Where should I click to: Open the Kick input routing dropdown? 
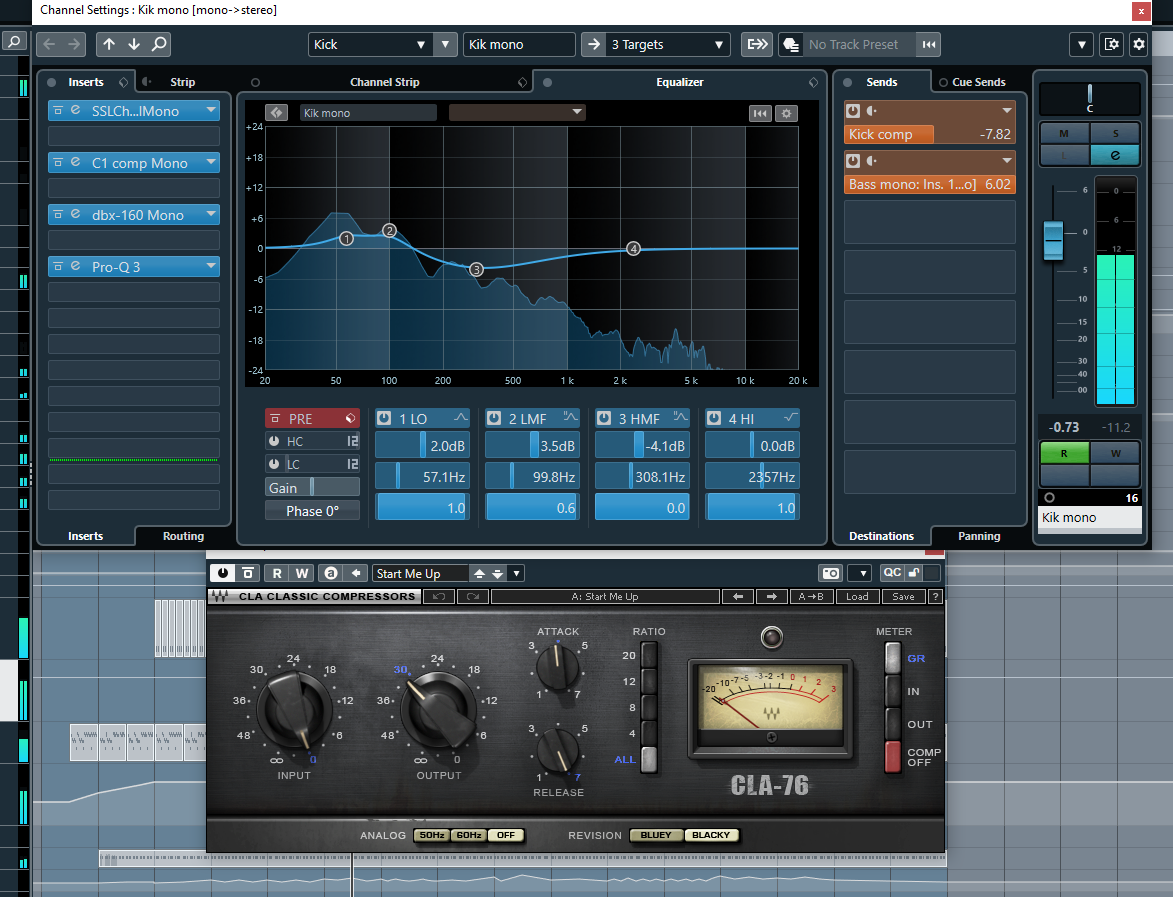[x=420, y=45]
